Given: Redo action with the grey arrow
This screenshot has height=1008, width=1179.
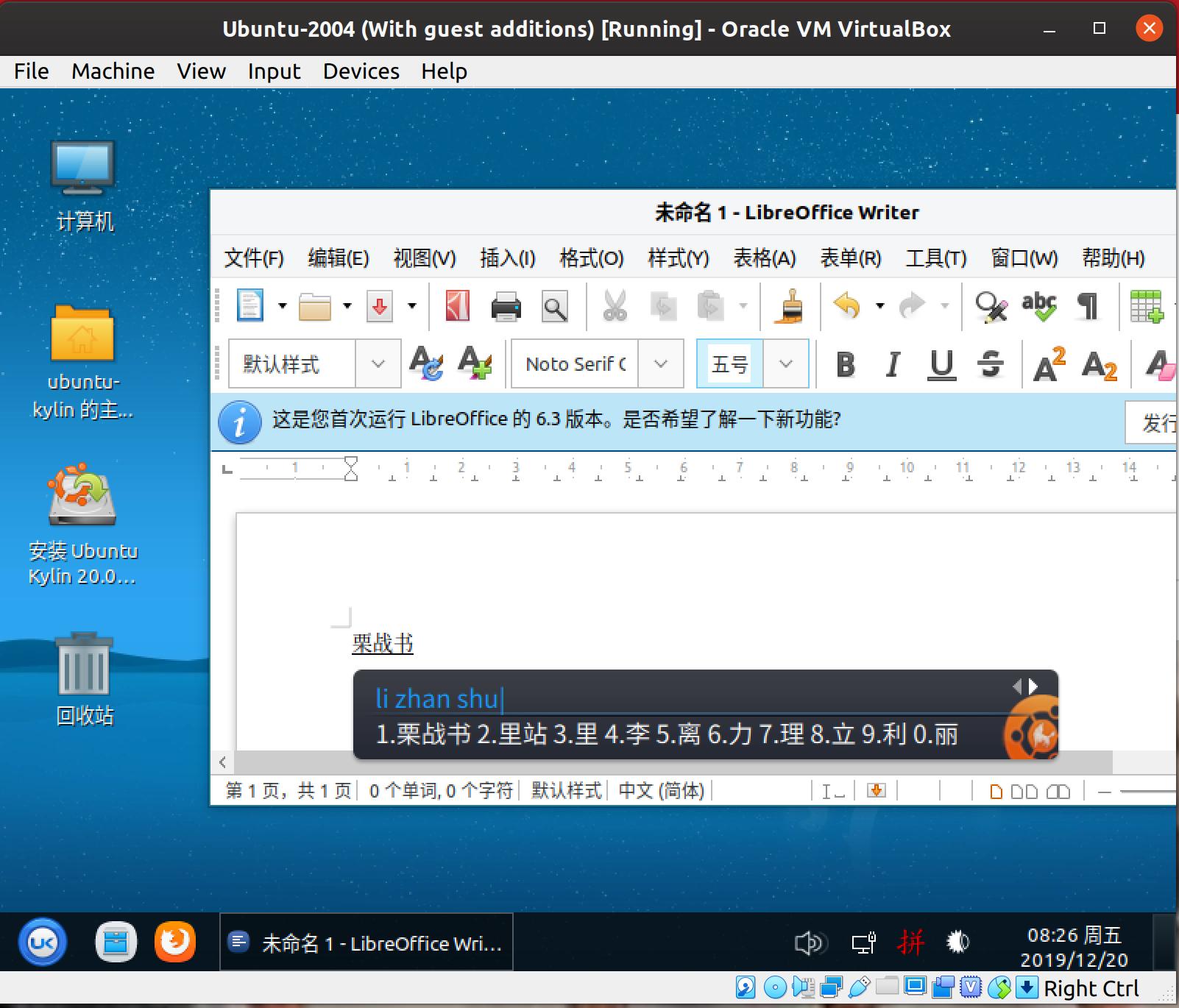Looking at the screenshot, I should pyautogui.click(x=912, y=305).
